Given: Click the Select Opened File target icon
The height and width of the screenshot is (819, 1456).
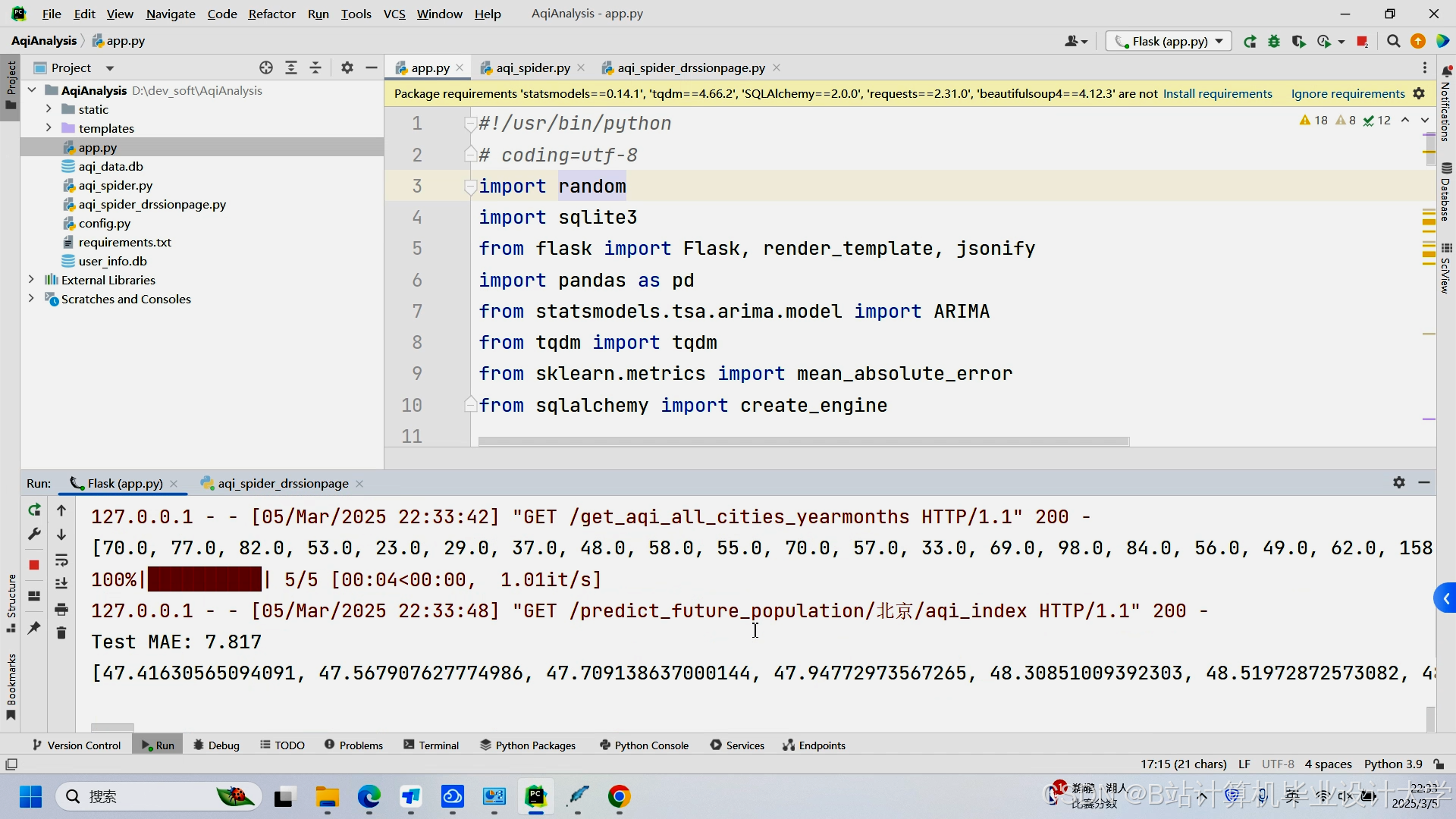Looking at the screenshot, I should pyautogui.click(x=266, y=68).
